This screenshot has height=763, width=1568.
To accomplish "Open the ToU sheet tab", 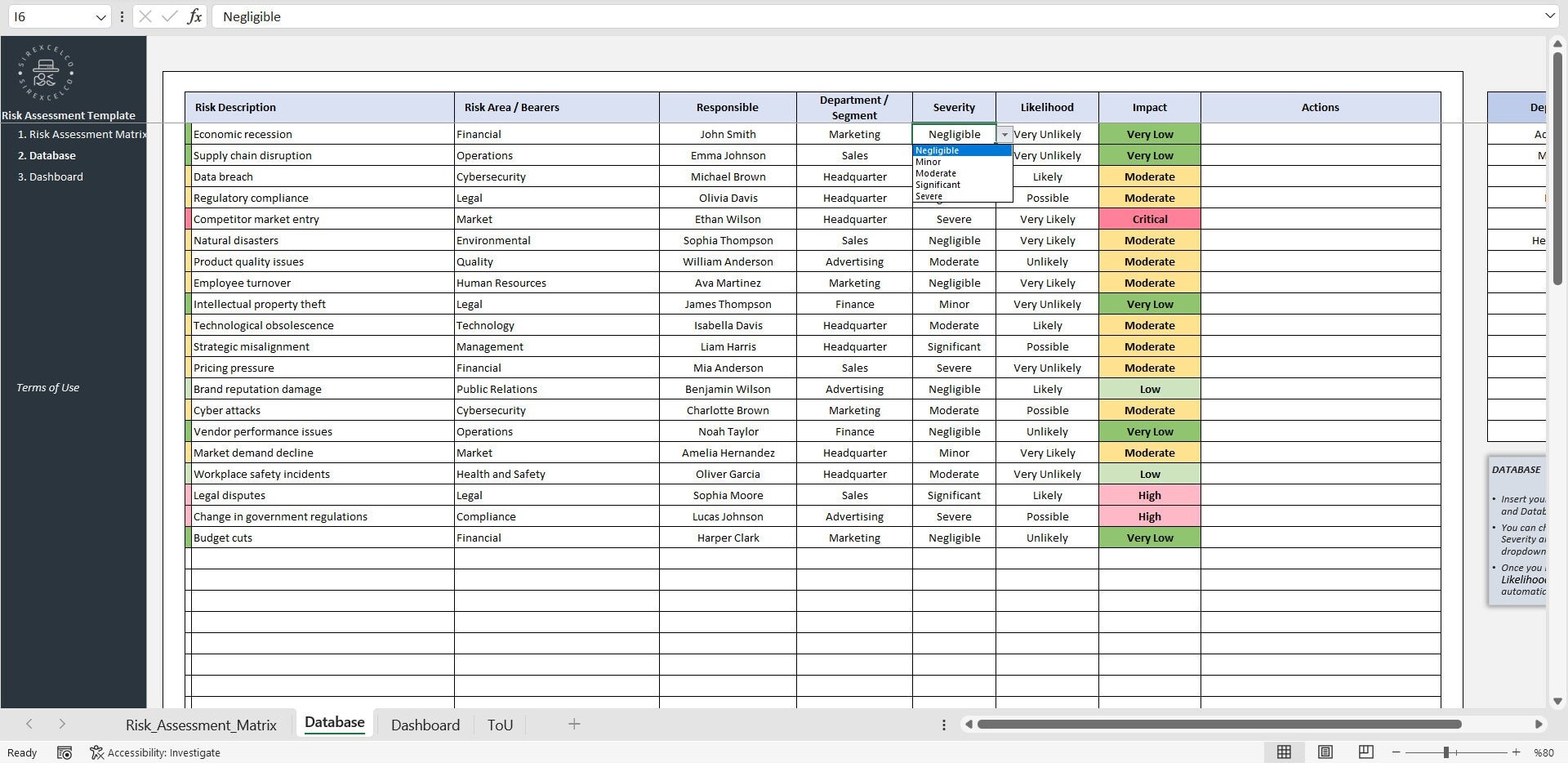I will 500,725.
